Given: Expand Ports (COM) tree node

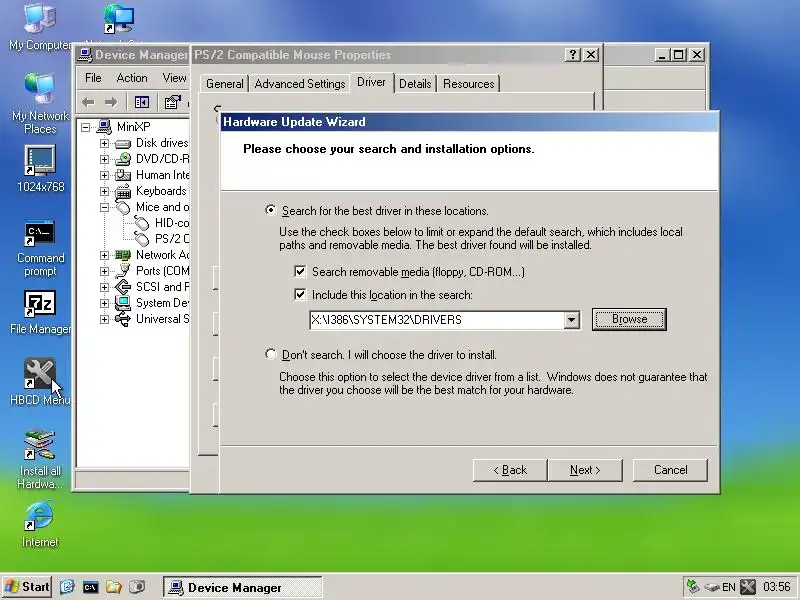Looking at the screenshot, I should click(104, 271).
